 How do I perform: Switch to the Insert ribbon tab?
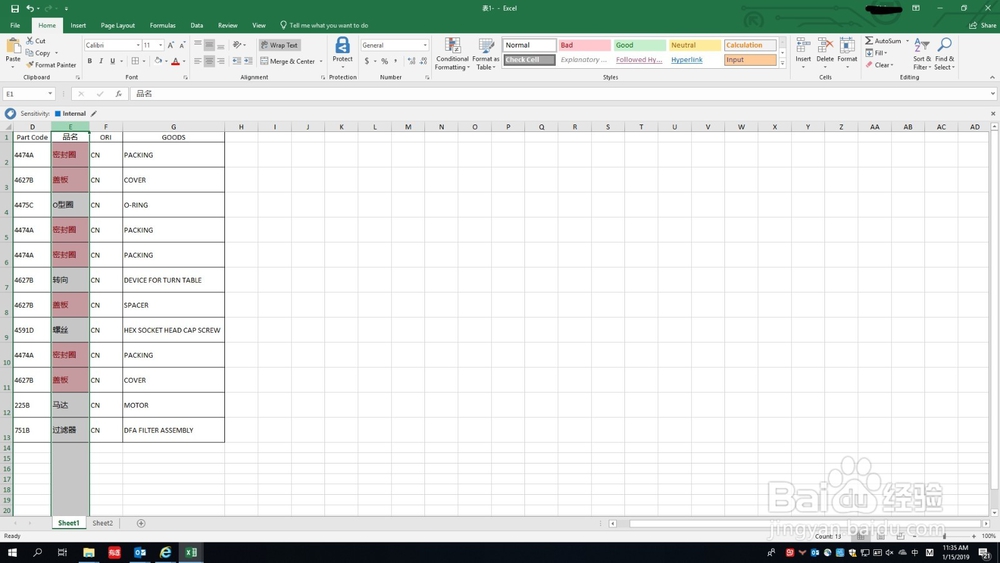78,26
